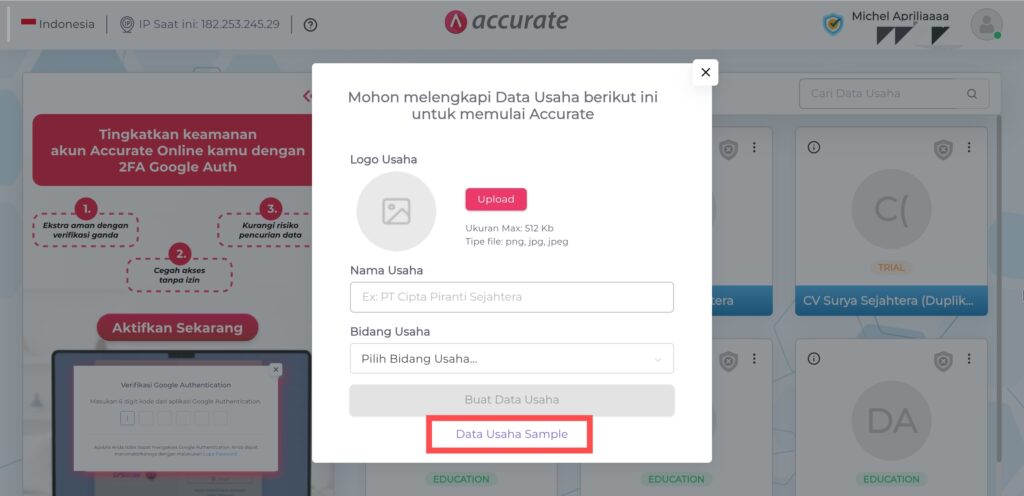Click the security shield badge icon
1024x496 pixels.
(x=833, y=25)
